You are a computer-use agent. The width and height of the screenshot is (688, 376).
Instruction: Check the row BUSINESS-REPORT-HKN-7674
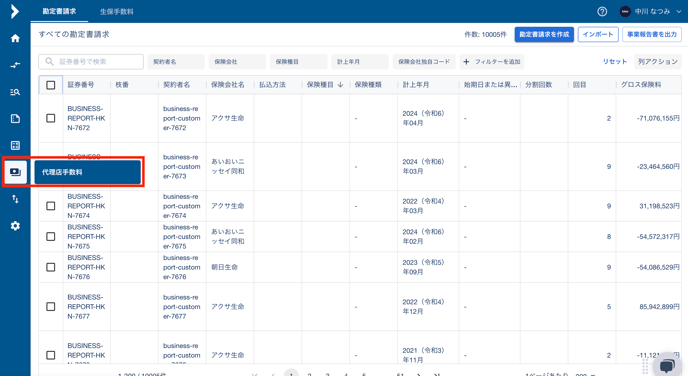coord(50,206)
